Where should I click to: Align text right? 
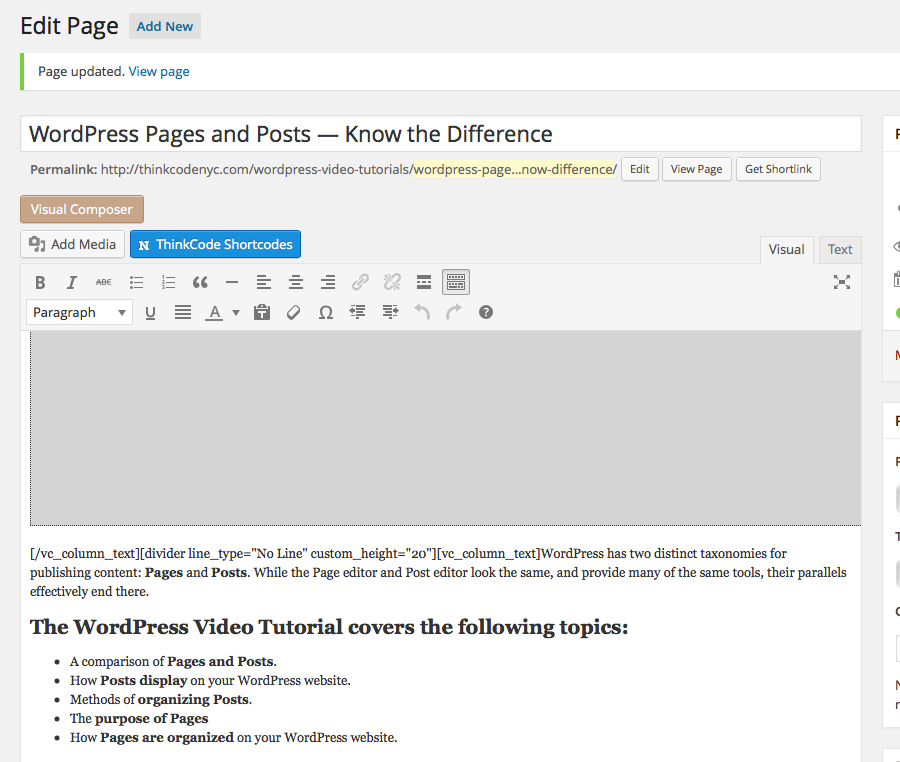328,282
